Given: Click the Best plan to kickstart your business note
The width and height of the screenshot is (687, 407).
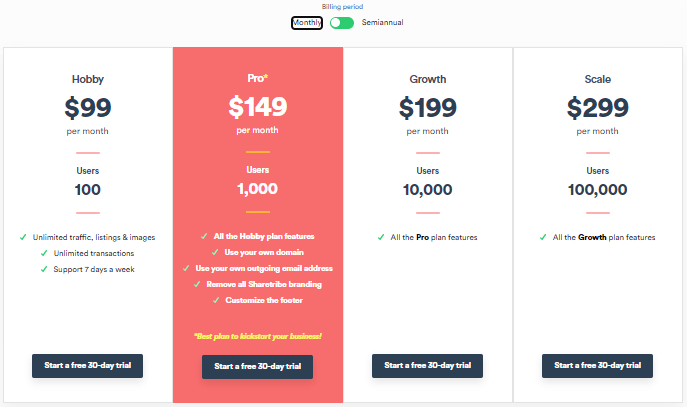Looking at the screenshot, I should (258, 336).
